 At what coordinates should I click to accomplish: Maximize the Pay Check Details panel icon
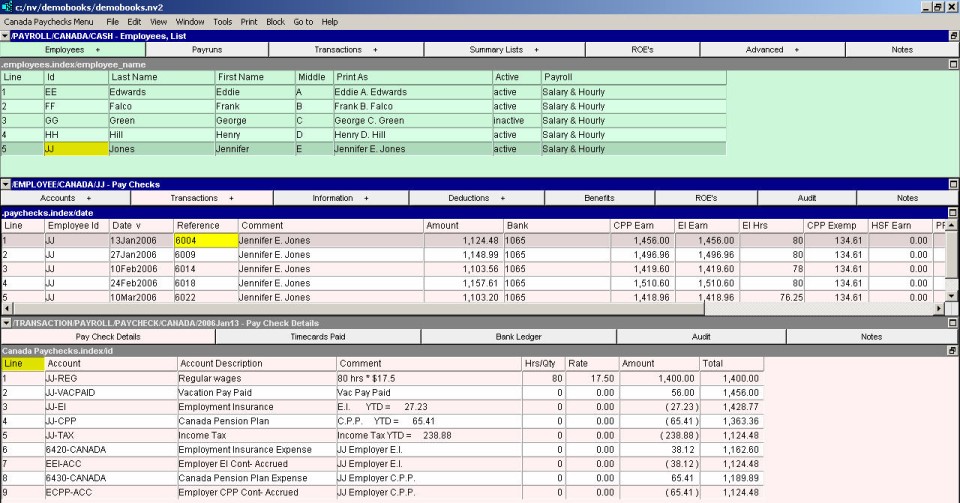pos(953,323)
